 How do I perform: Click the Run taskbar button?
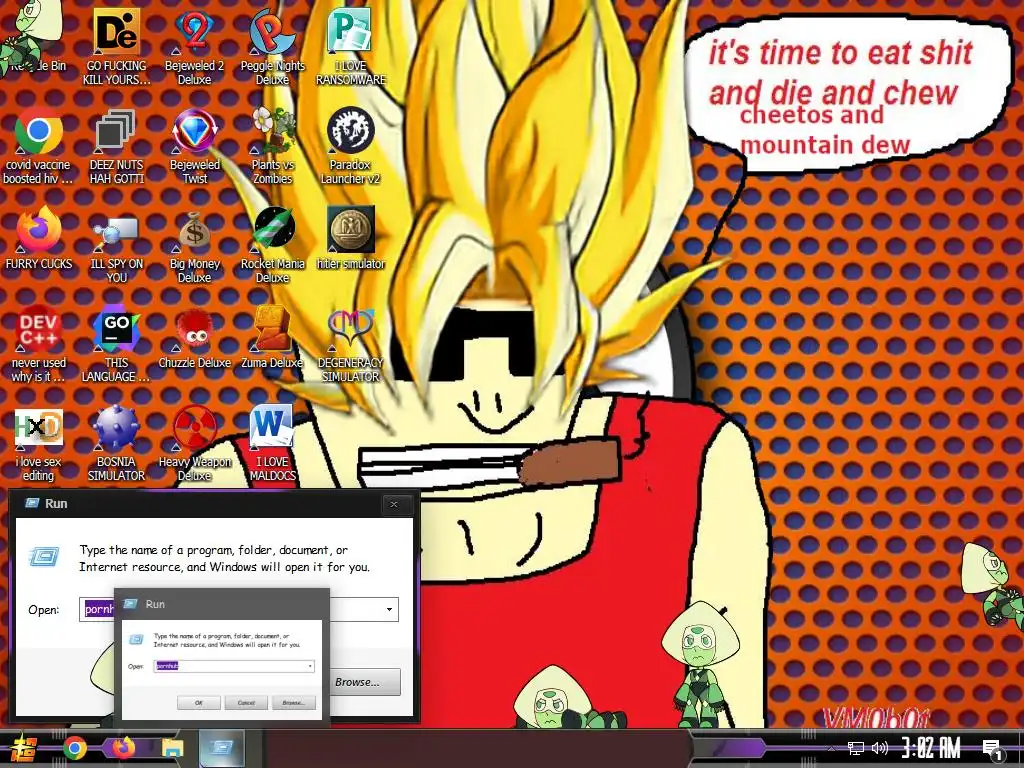(x=221, y=748)
